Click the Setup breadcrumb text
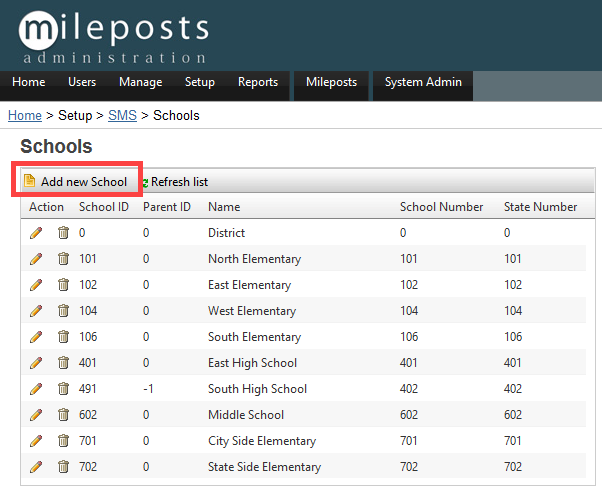This screenshot has width=602, height=490. [75, 116]
